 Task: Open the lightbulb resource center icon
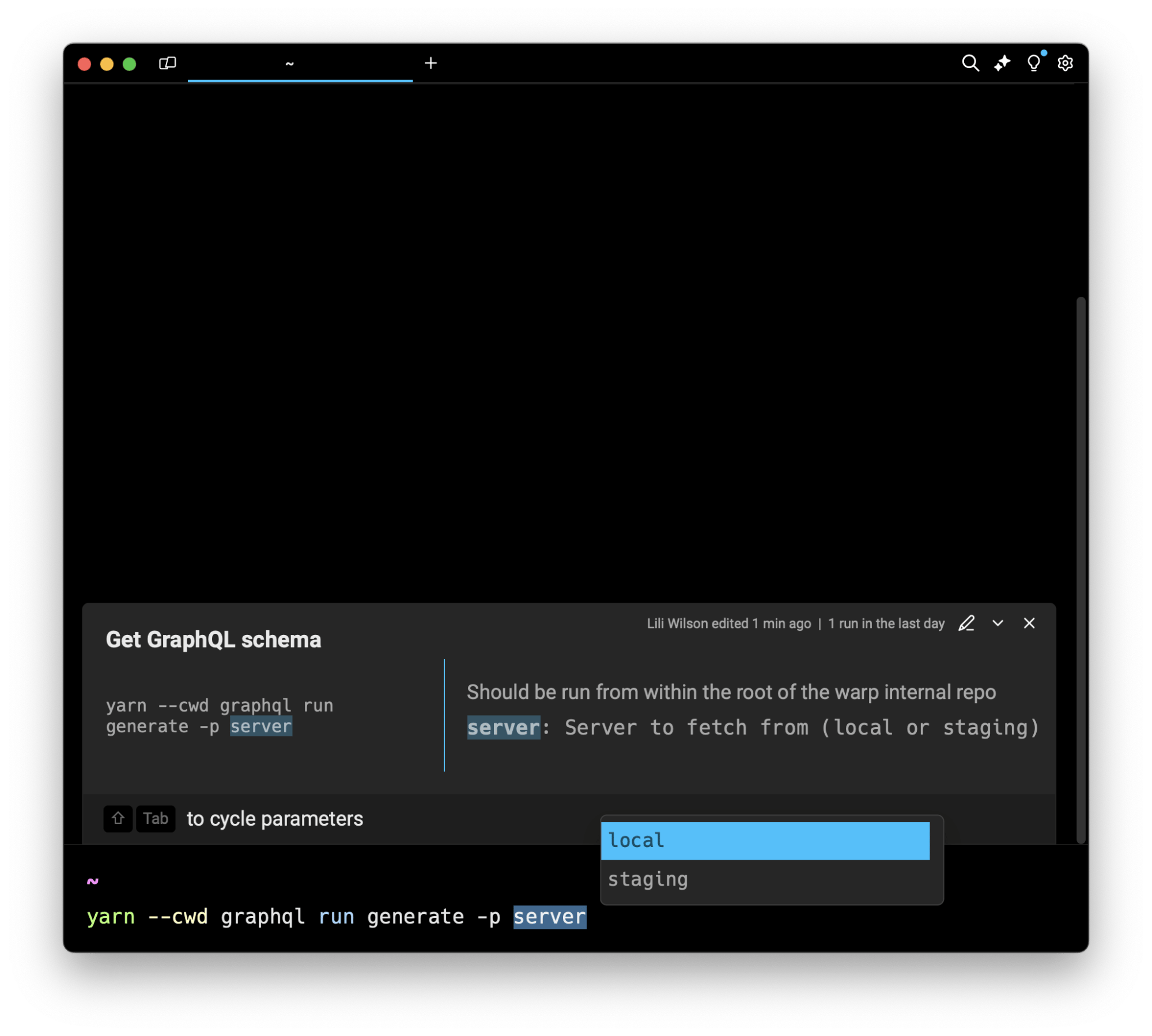coord(1034,63)
